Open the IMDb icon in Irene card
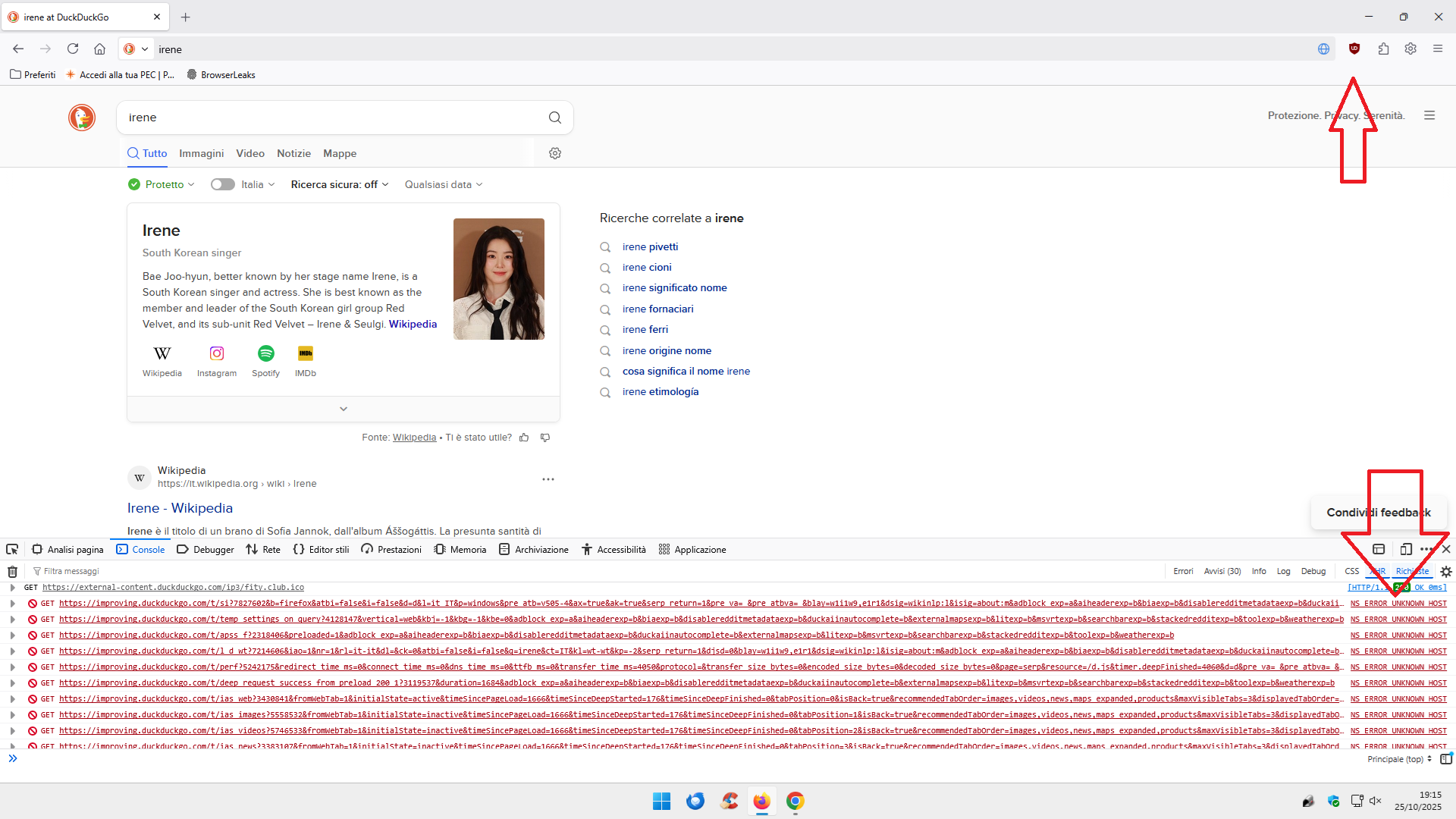This screenshot has width=1456, height=819. coord(306,353)
